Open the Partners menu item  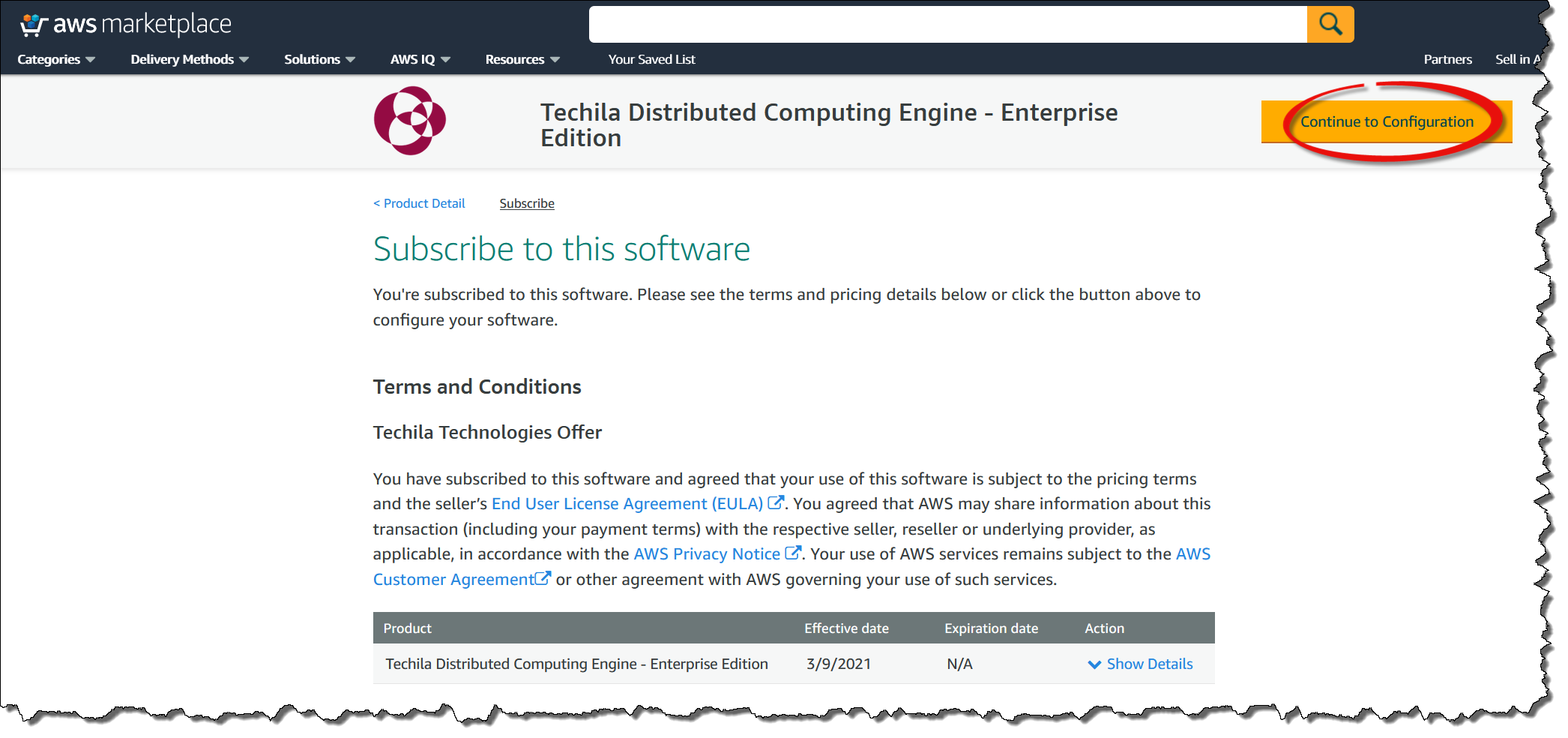(1447, 59)
